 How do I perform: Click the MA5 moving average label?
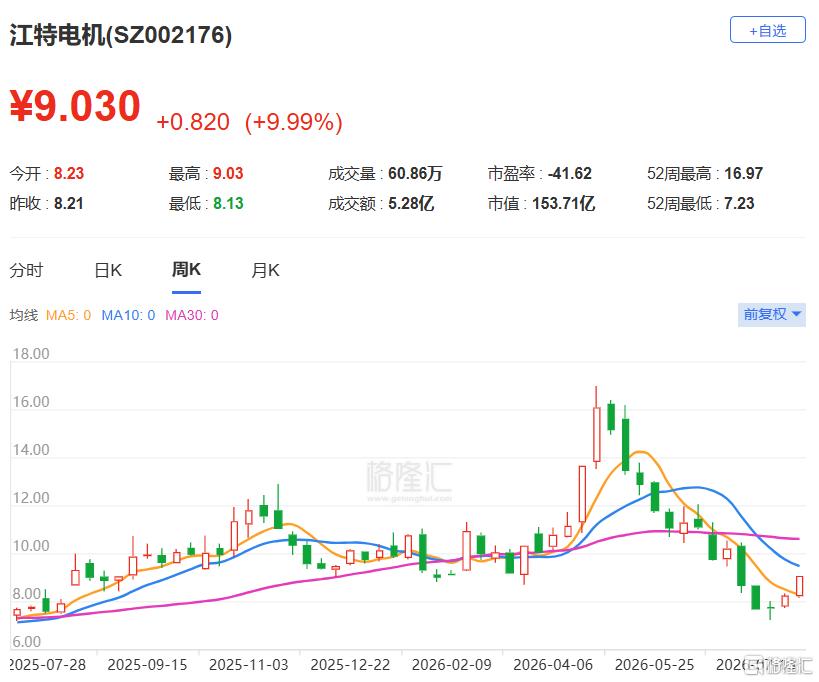(68, 315)
